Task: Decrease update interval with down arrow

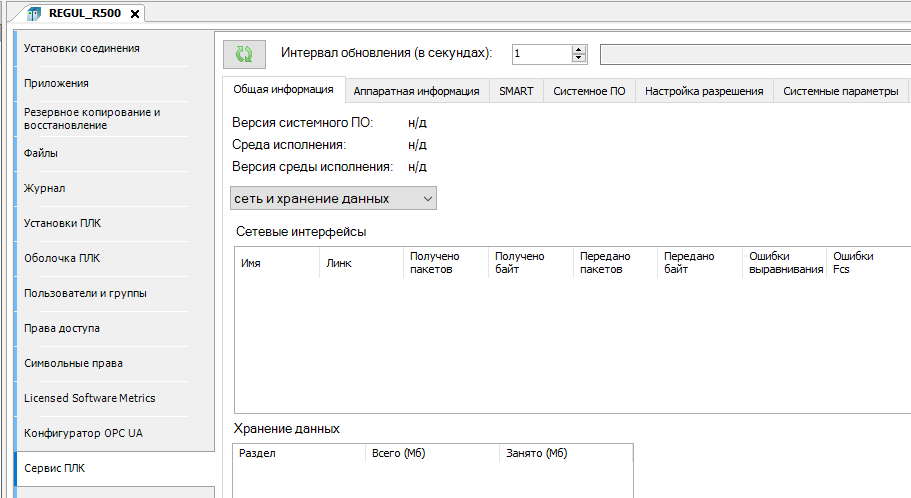Action: click(x=578, y=58)
